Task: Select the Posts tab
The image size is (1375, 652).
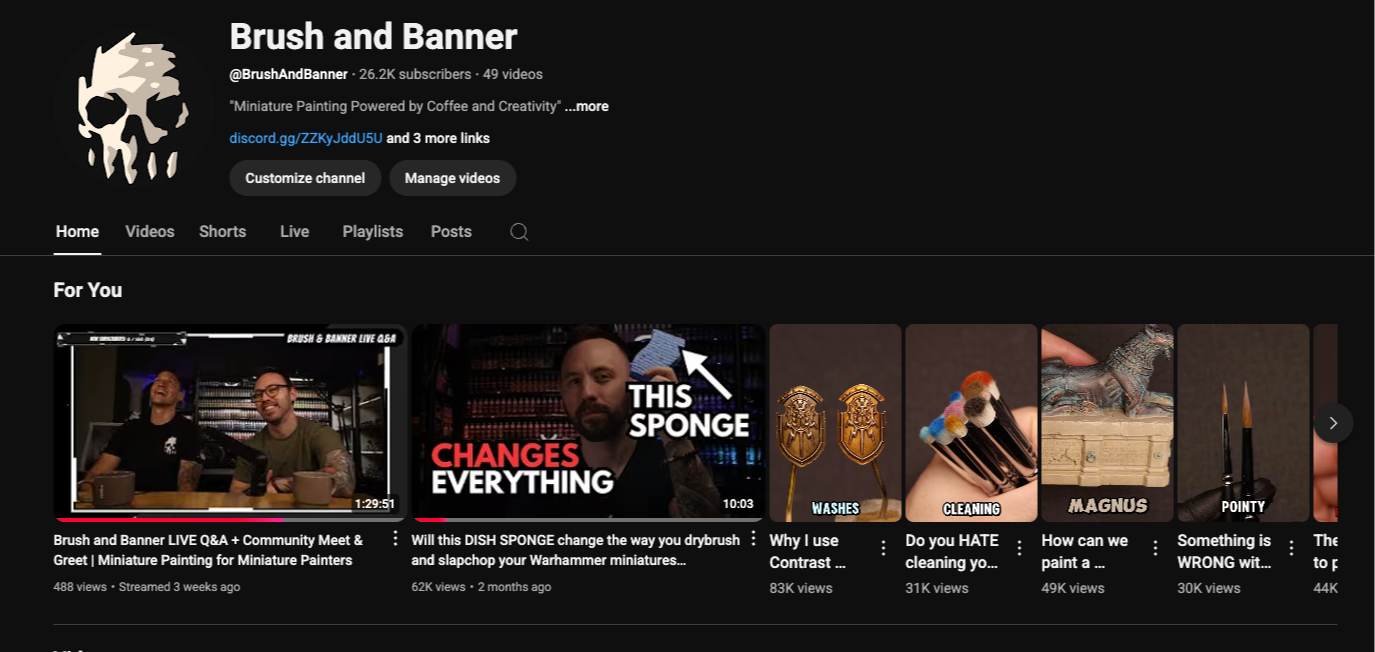Action: 451,231
